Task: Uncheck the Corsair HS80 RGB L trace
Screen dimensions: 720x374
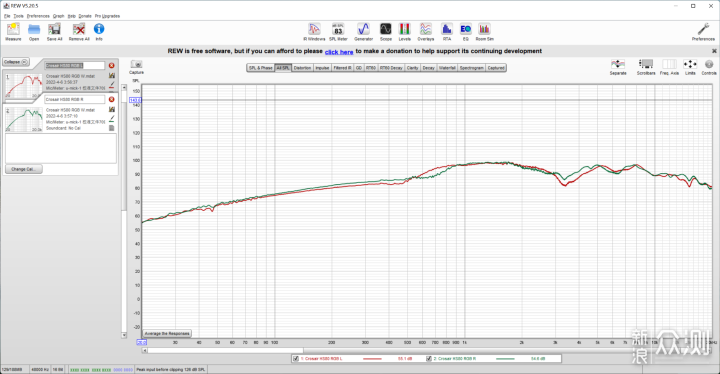Action: (296, 358)
